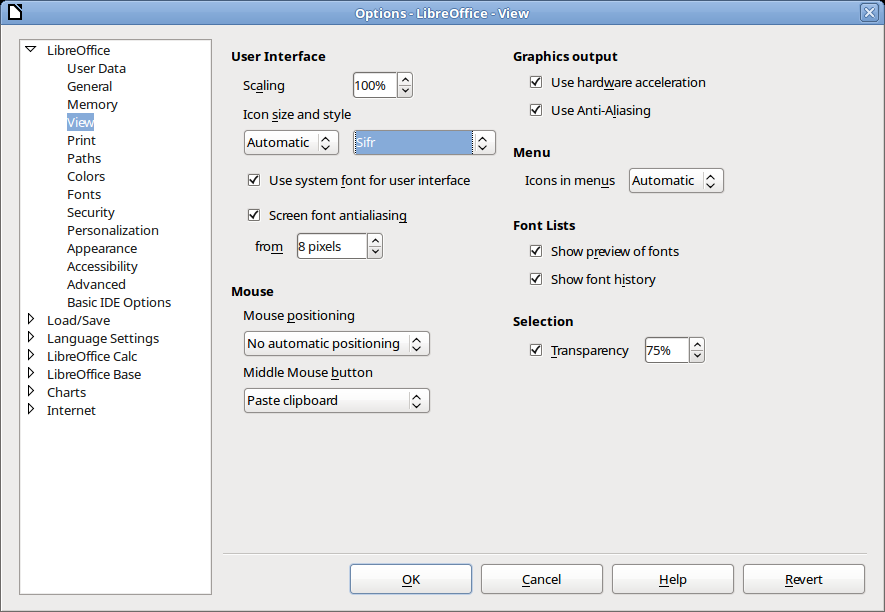This screenshot has height=612, width=885.
Task: Open the Middle Mouse button dropdown
Action: pos(336,401)
